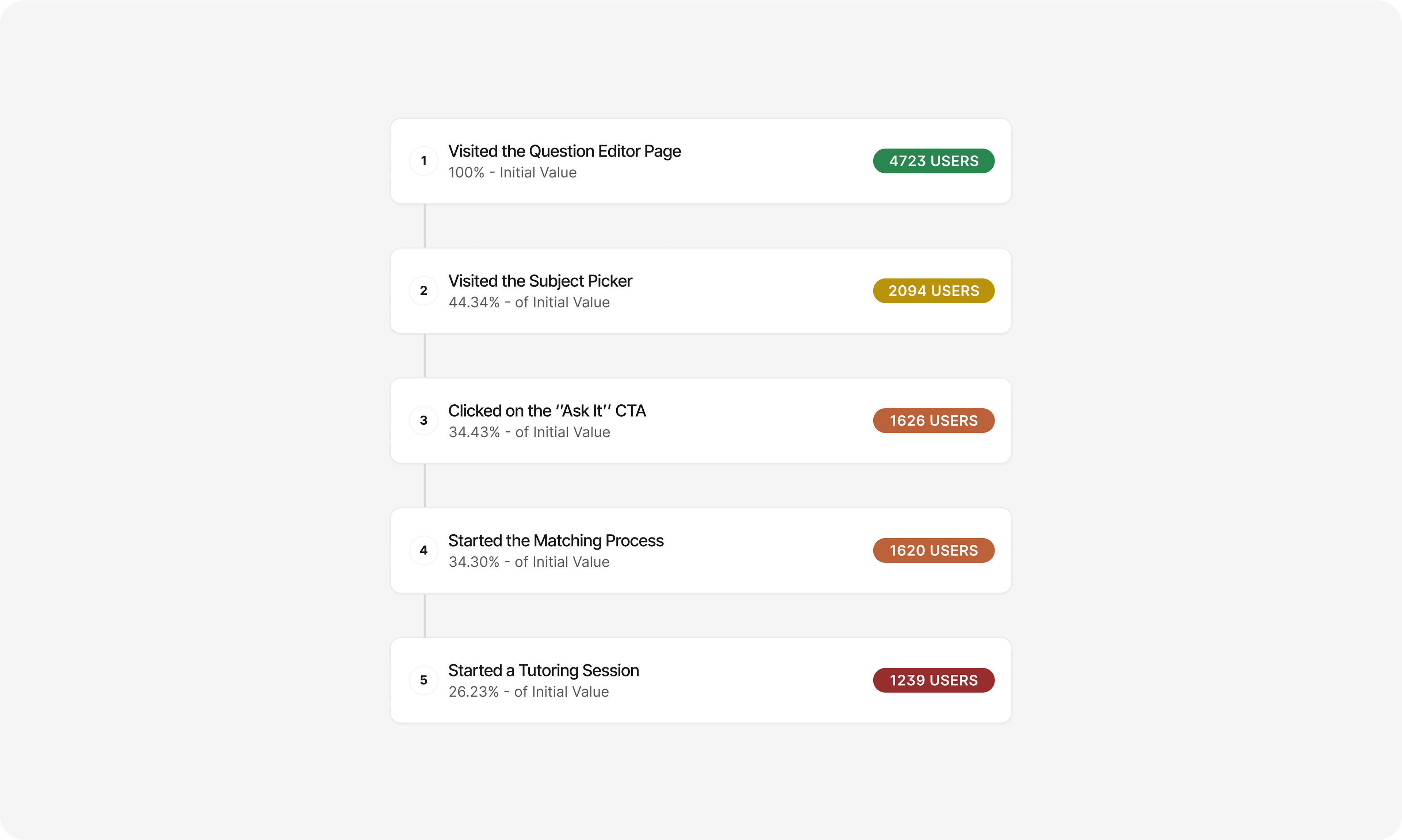The width and height of the screenshot is (1402, 840).
Task: Click the step 1 number circle
Action: [x=424, y=161]
